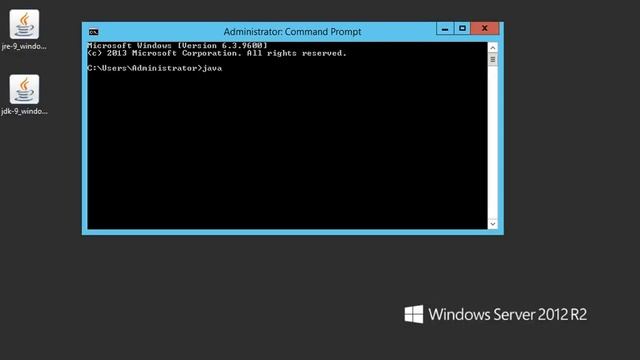Open Command Prompt system menu icon
640x360 pixels.
[93, 32]
